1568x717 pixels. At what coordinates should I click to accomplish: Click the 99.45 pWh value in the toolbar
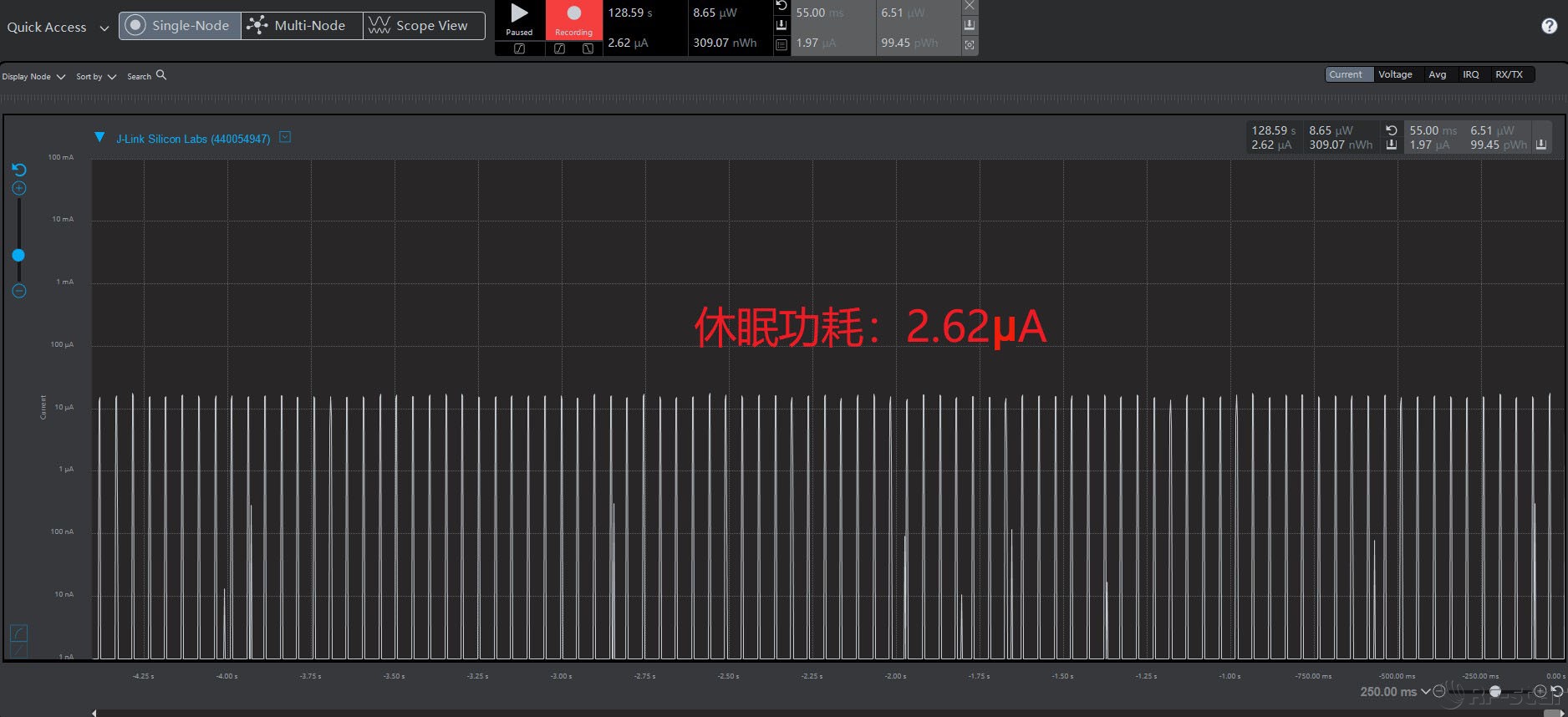(x=909, y=43)
